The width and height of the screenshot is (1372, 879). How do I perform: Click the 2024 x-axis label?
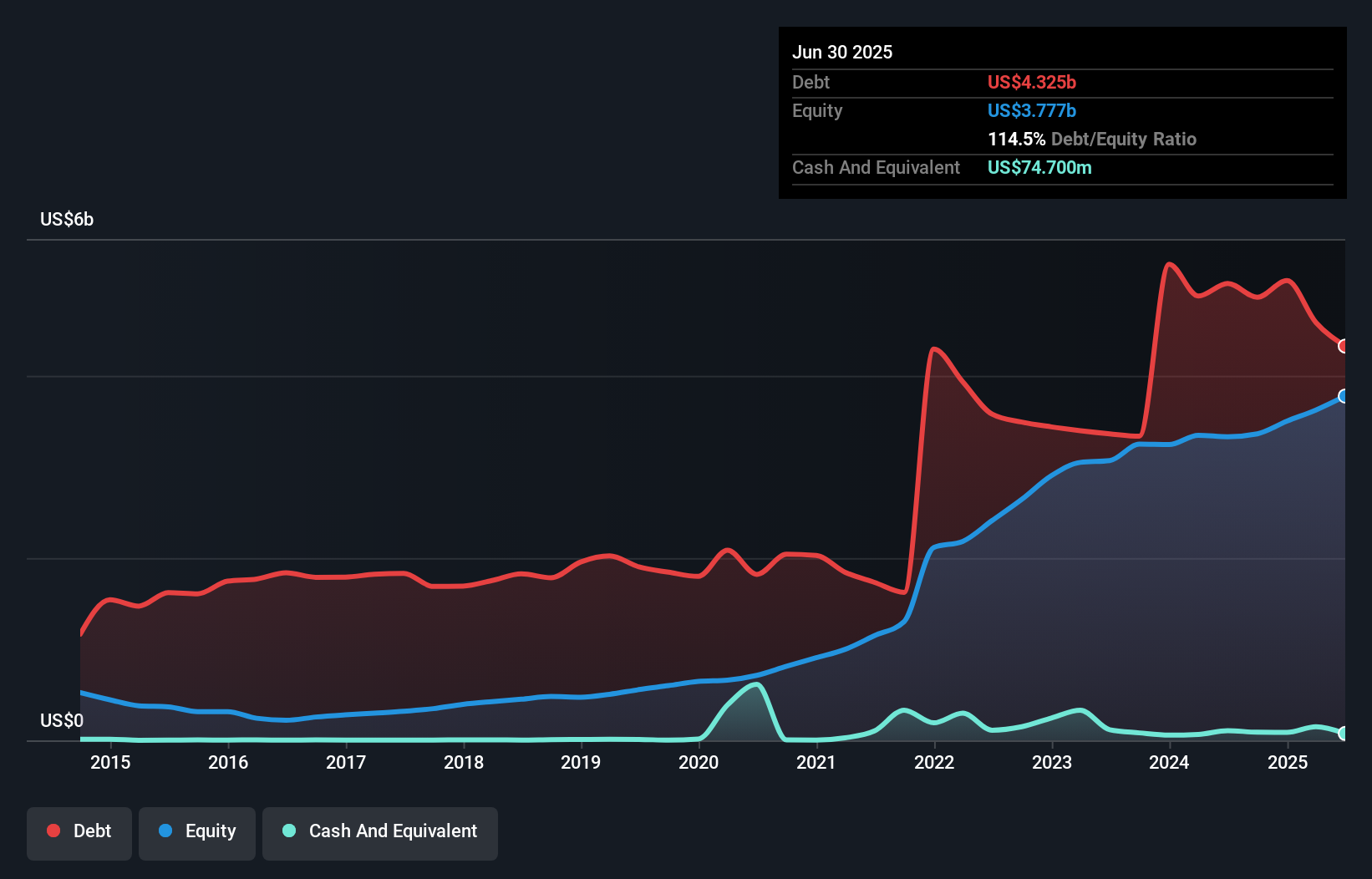[1169, 762]
